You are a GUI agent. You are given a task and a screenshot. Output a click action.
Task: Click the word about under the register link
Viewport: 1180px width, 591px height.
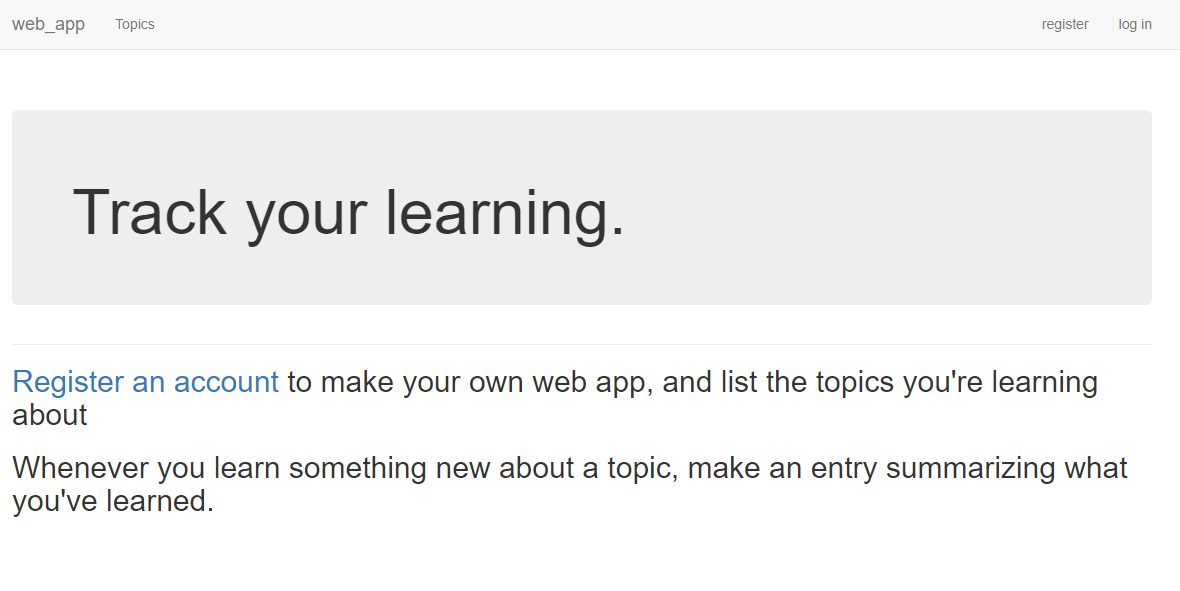pyautogui.click(x=50, y=415)
